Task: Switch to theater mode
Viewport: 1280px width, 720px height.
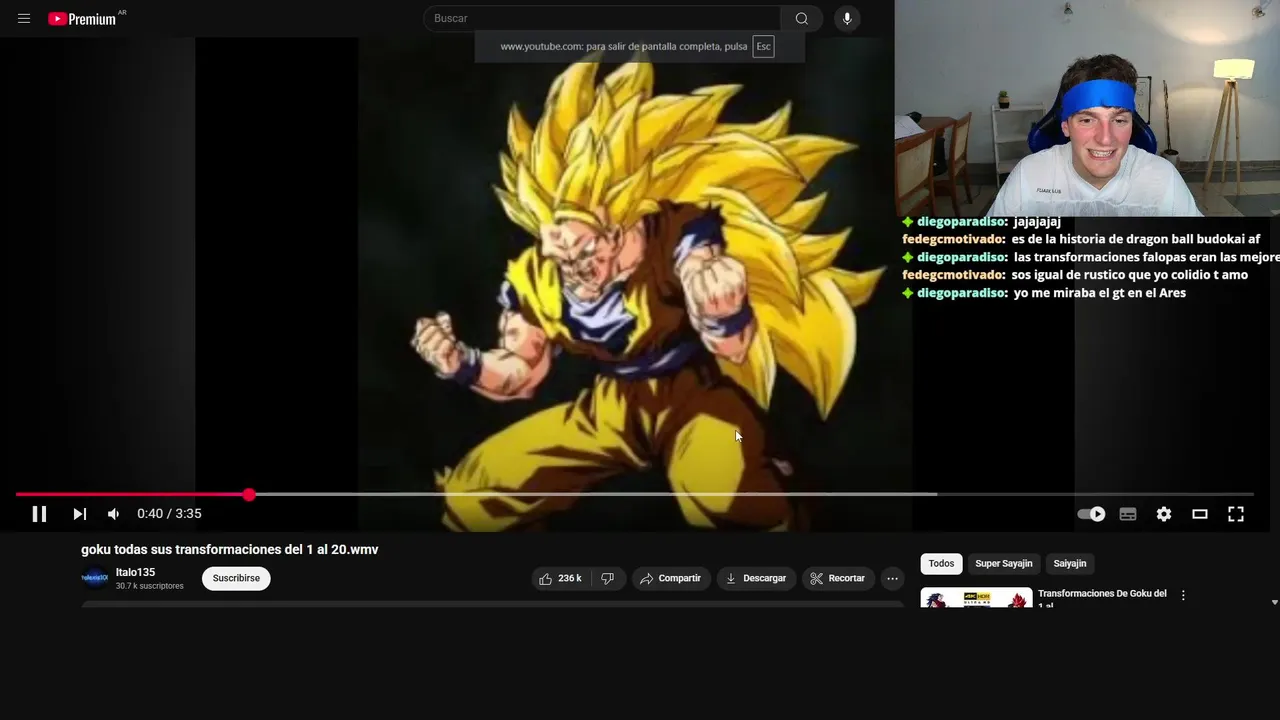Action: tap(1200, 514)
